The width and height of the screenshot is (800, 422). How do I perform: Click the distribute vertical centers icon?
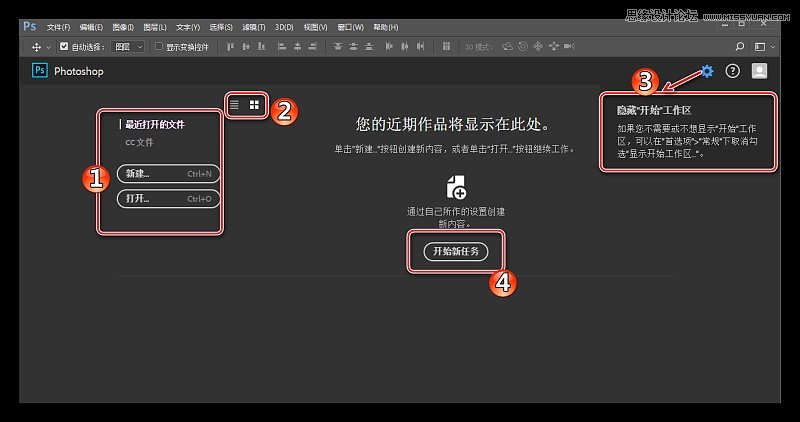353,46
